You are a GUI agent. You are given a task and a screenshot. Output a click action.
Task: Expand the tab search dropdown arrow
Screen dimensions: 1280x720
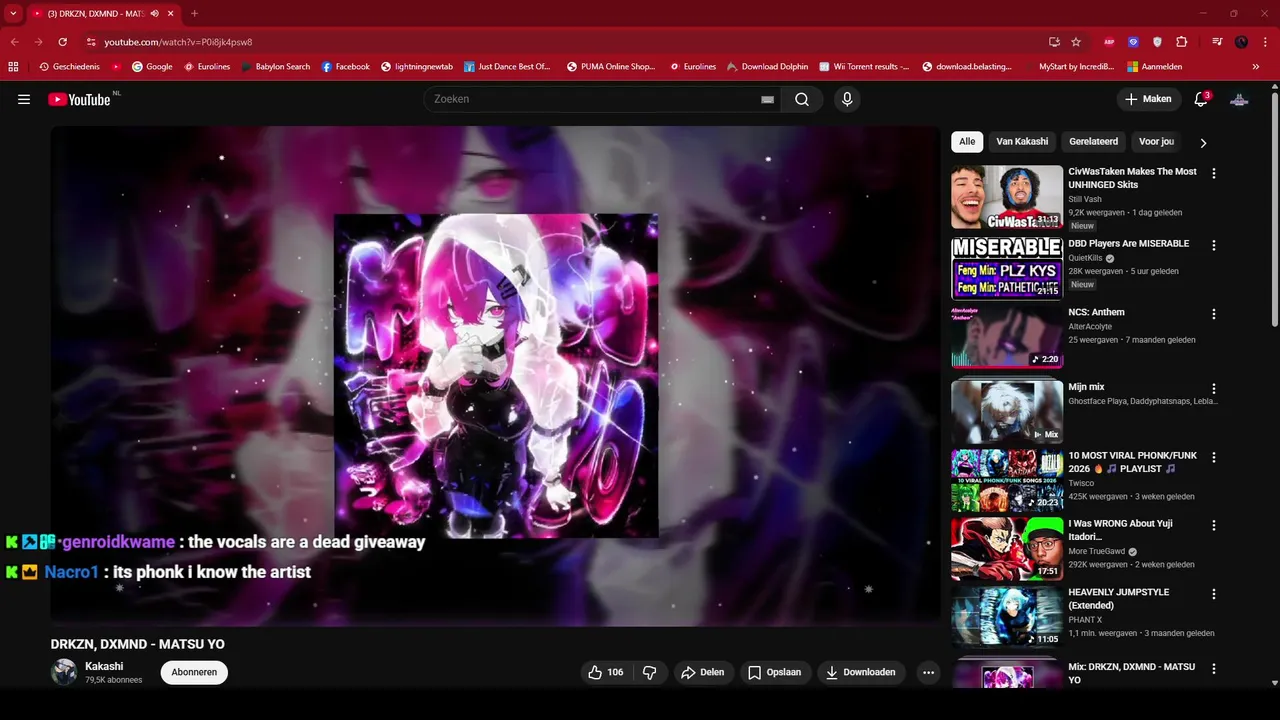(x=13, y=13)
